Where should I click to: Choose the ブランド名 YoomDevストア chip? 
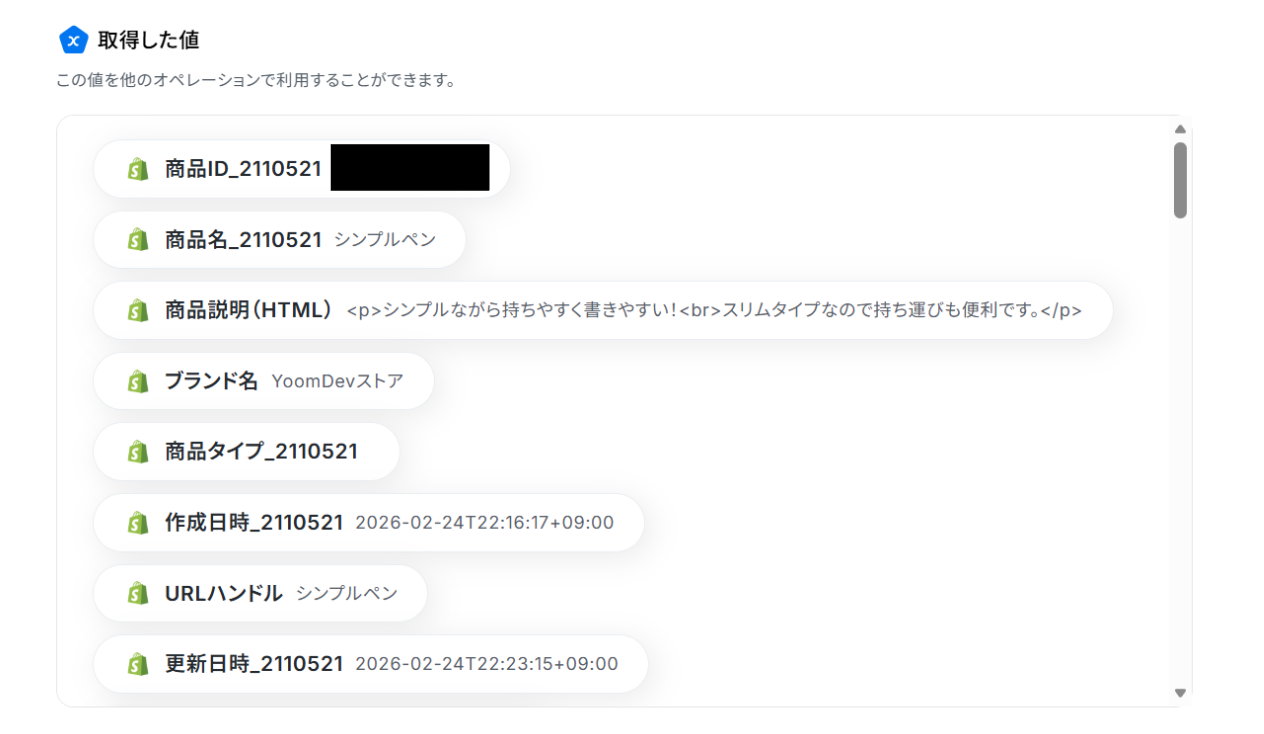click(x=264, y=381)
